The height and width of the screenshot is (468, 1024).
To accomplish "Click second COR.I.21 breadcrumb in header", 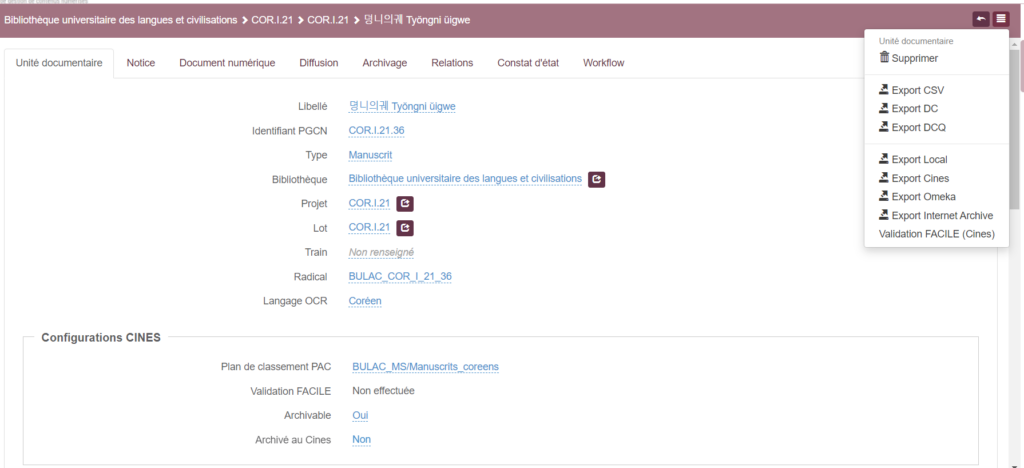I will pyautogui.click(x=328, y=20).
